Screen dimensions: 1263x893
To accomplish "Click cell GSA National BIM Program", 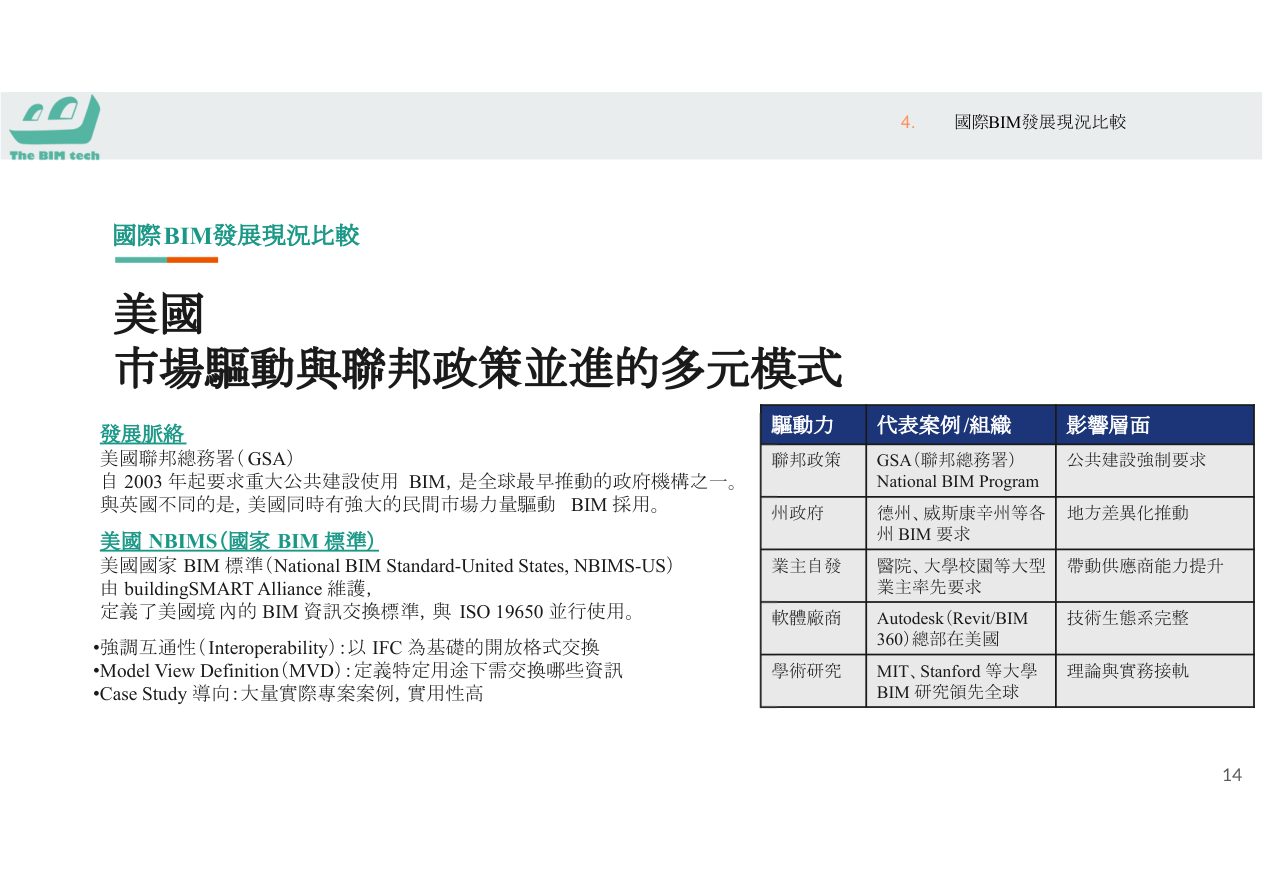I will tap(960, 471).
